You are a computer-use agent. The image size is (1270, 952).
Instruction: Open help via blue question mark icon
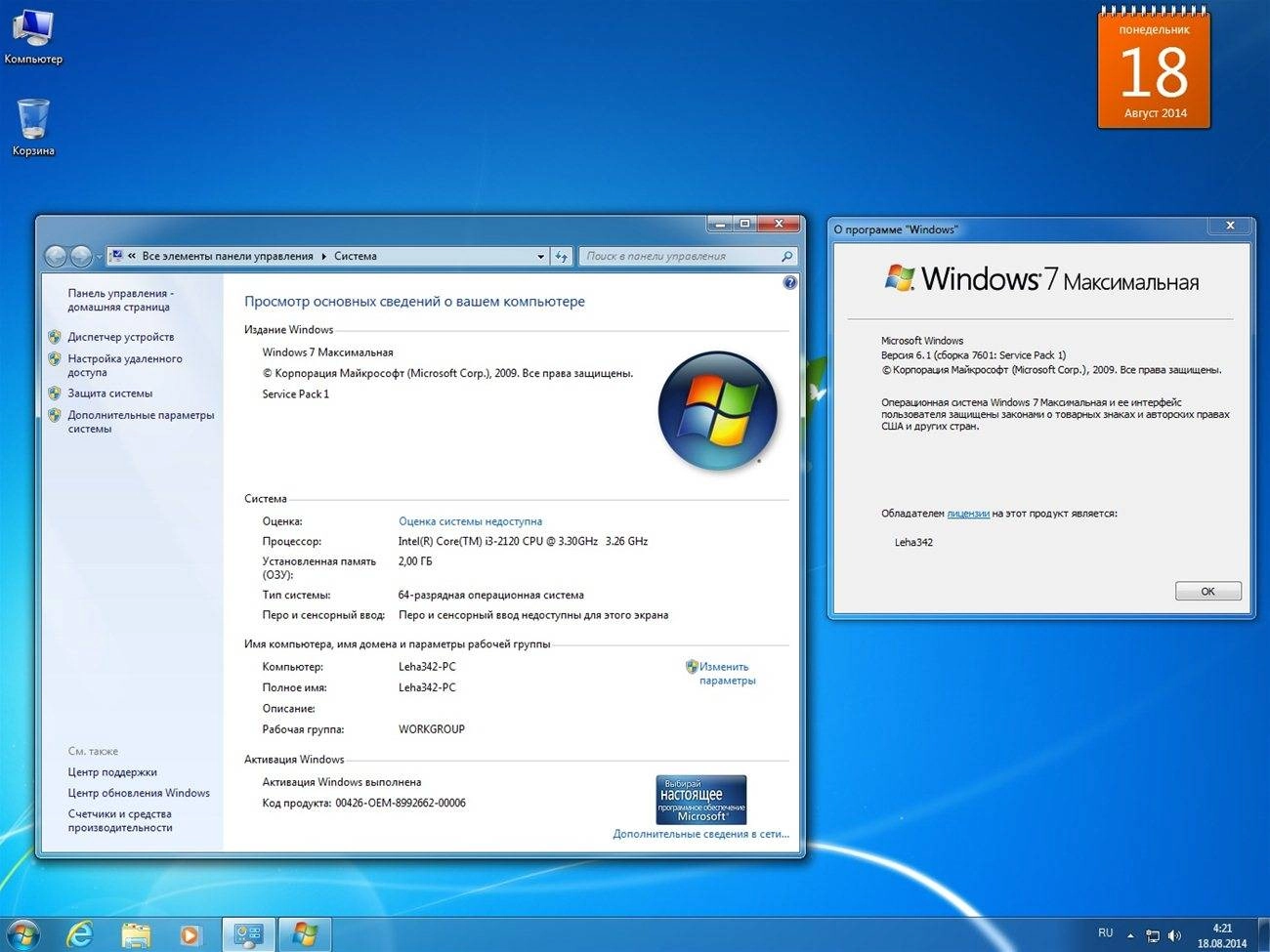pyautogui.click(x=789, y=282)
